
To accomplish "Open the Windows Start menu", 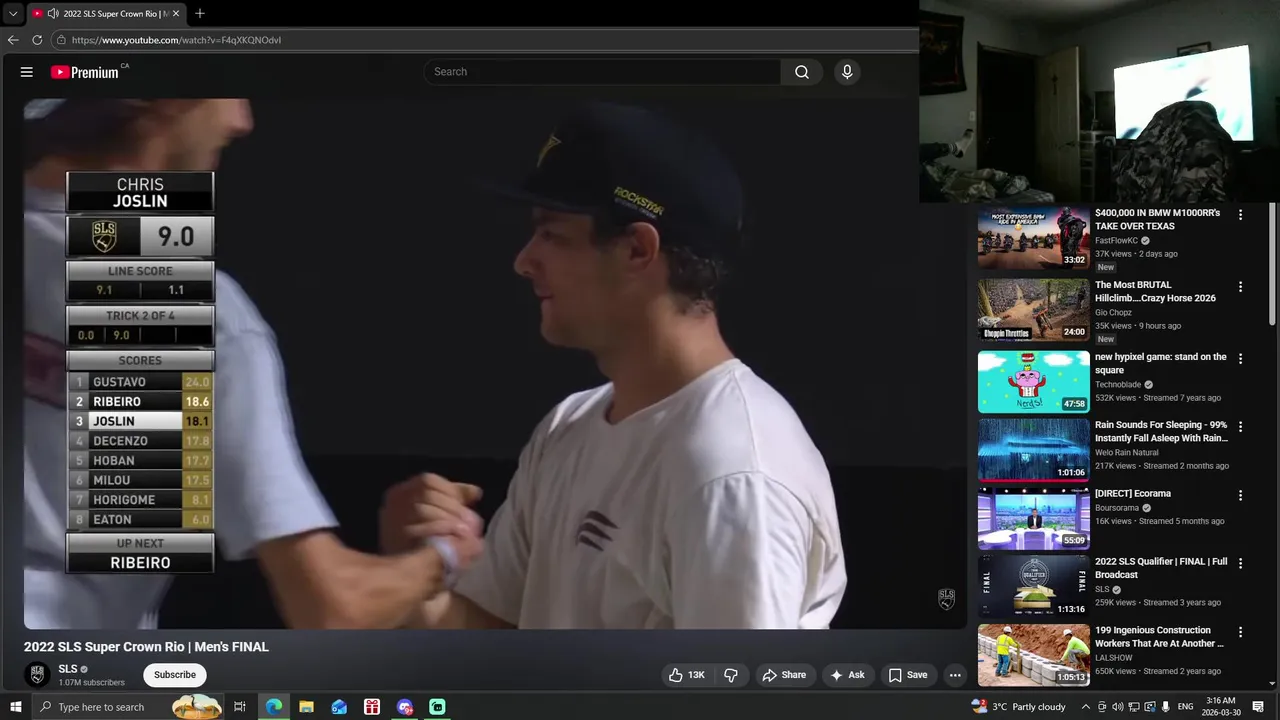I will tap(15, 707).
